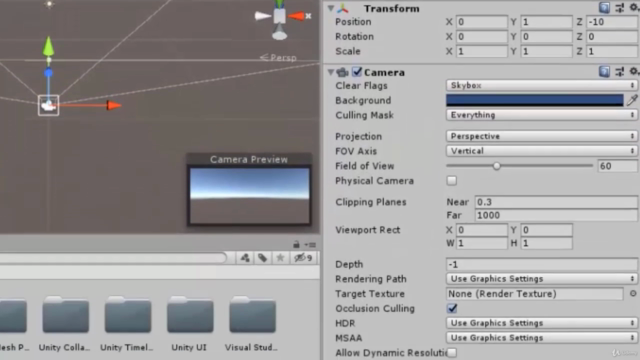Click Position X field
Image resolution: width=640 pixels, height=360 pixels.
point(482,22)
